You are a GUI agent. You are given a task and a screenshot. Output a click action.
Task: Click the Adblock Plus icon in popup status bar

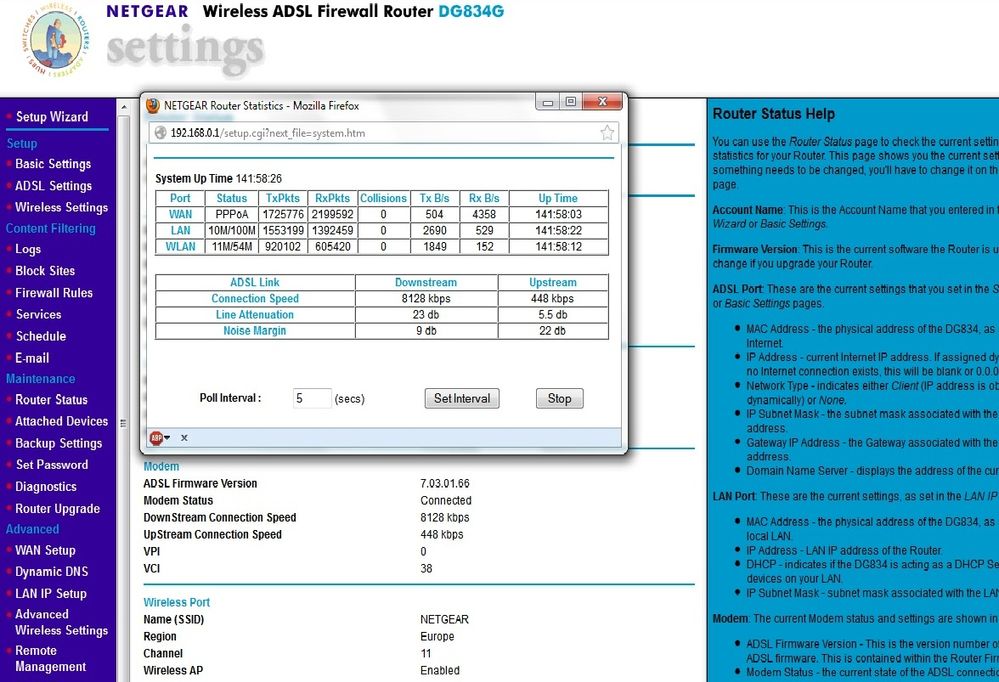pyautogui.click(x=156, y=438)
